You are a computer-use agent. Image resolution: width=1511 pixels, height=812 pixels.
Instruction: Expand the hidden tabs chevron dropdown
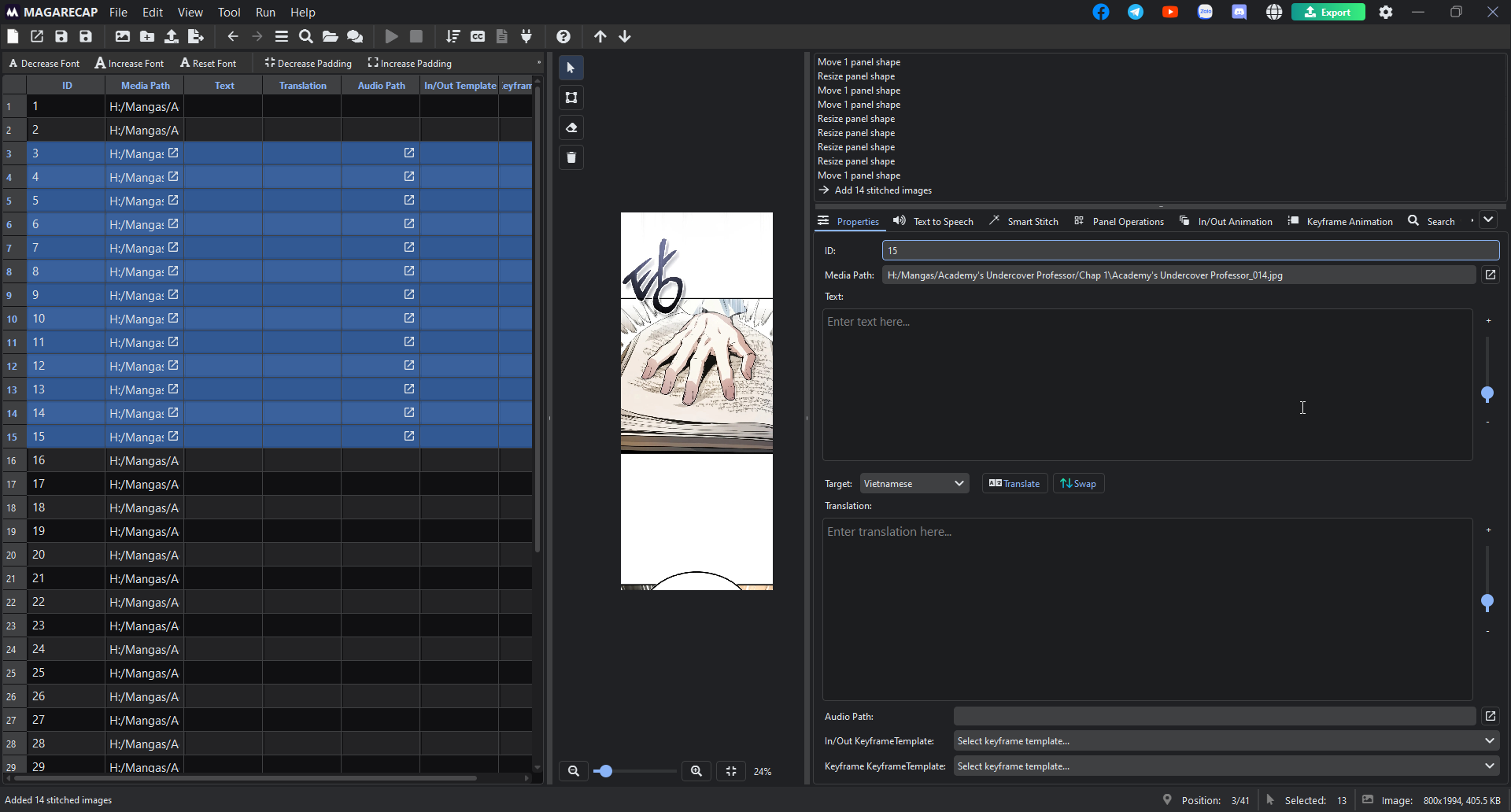[x=1488, y=220]
